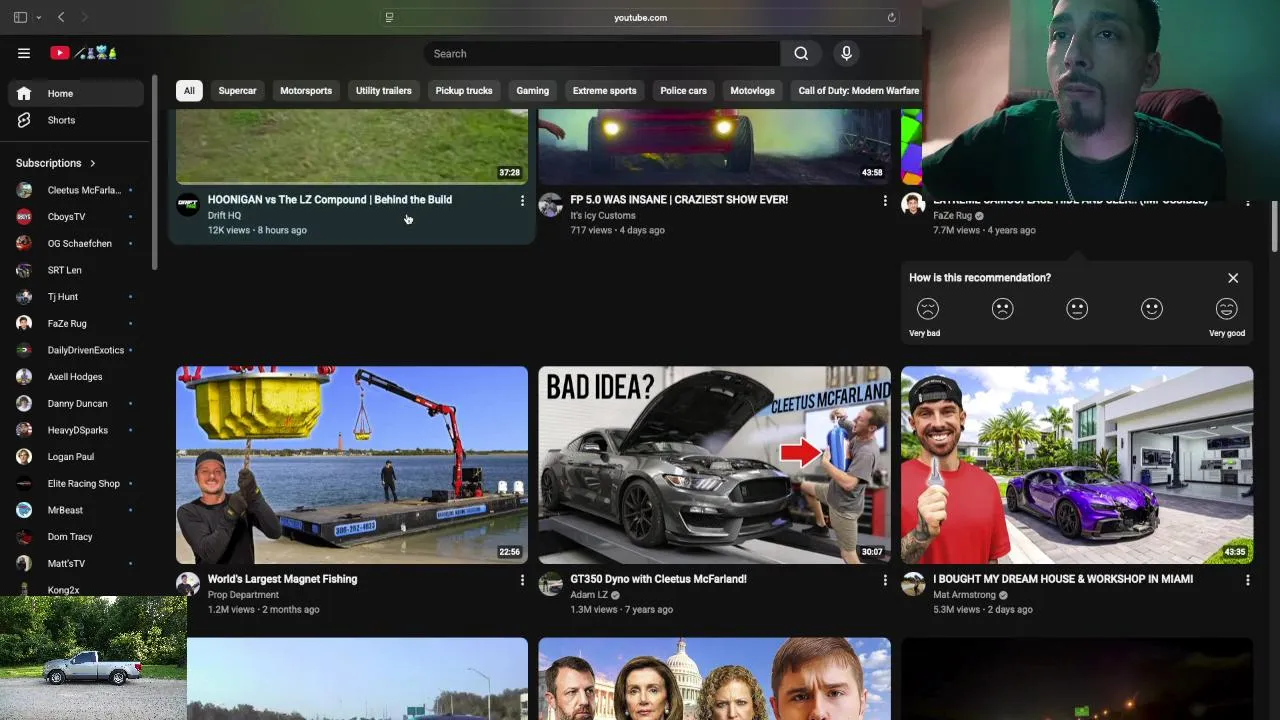The width and height of the screenshot is (1280, 720).
Task: Open SRT Len subscription
Action: [76, 270]
